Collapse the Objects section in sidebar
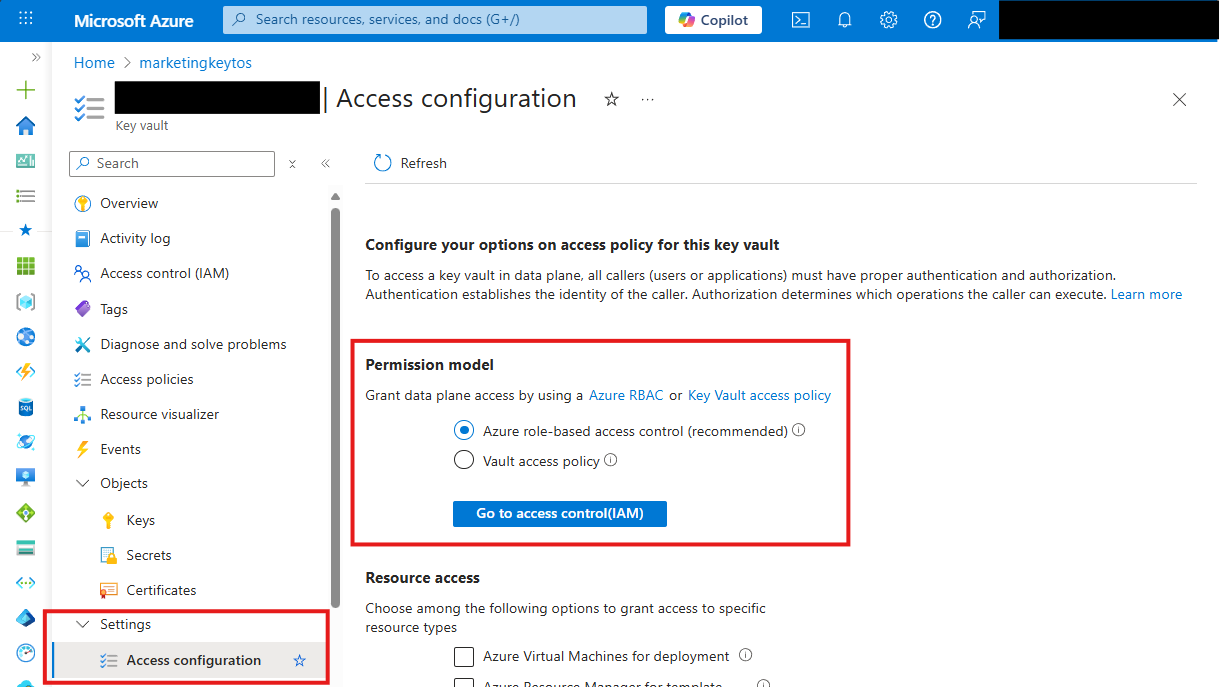Image resolution: width=1220 pixels, height=687 pixels. 83,484
